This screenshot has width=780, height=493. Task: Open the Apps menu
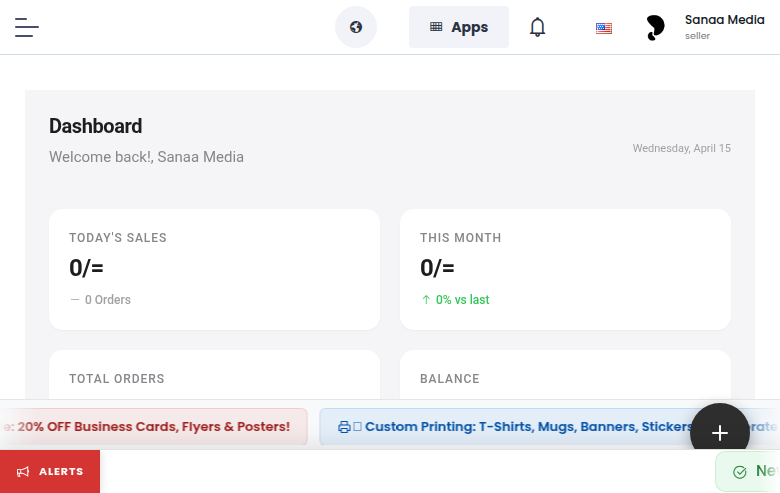459,27
